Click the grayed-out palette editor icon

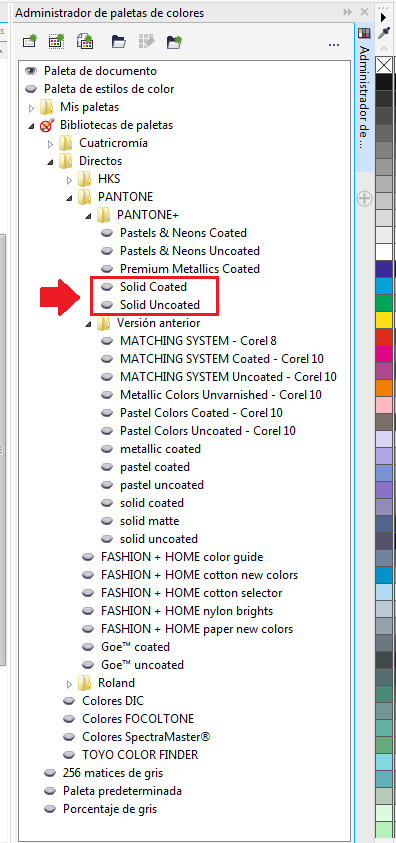pyautogui.click(x=146, y=41)
